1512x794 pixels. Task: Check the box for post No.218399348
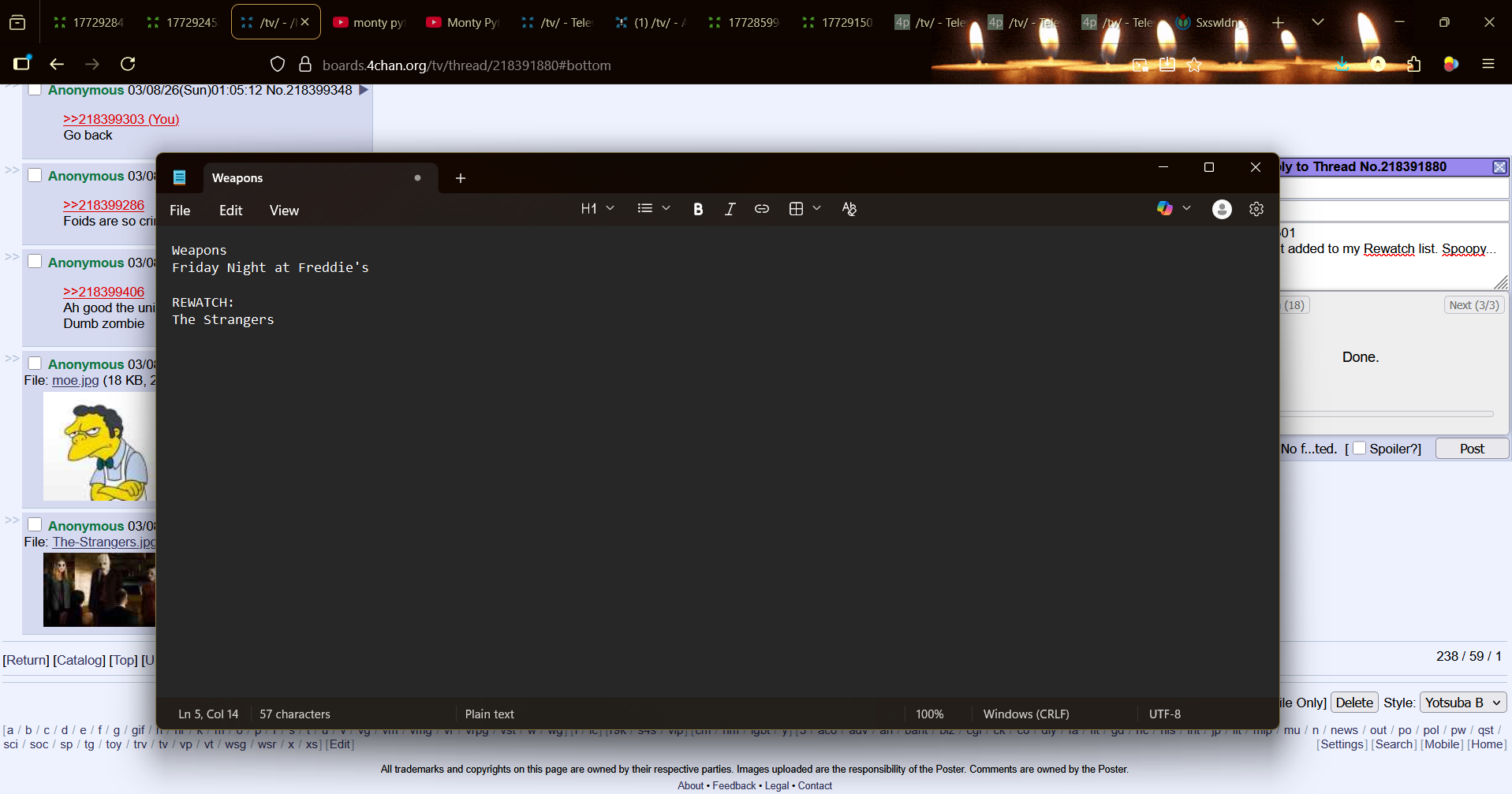pyautogui.click(x=35, y=89)
